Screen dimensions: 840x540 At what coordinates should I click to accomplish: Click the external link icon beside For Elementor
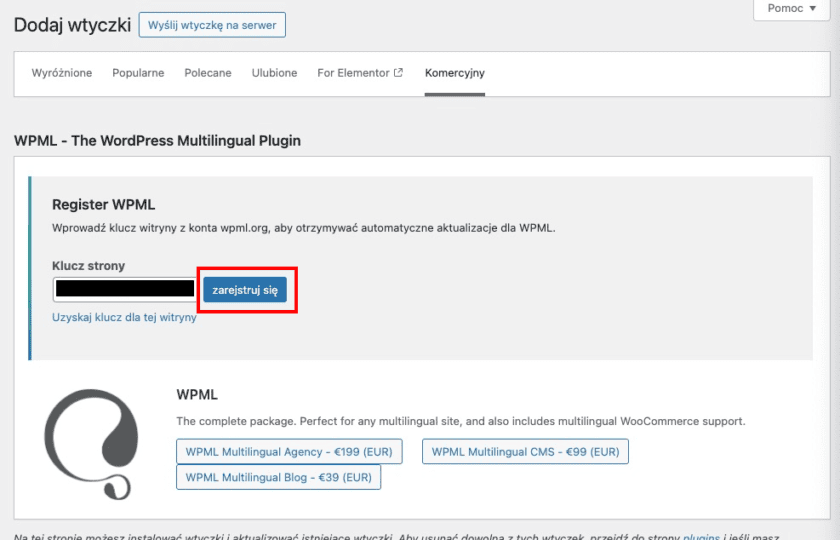point(399,73)
